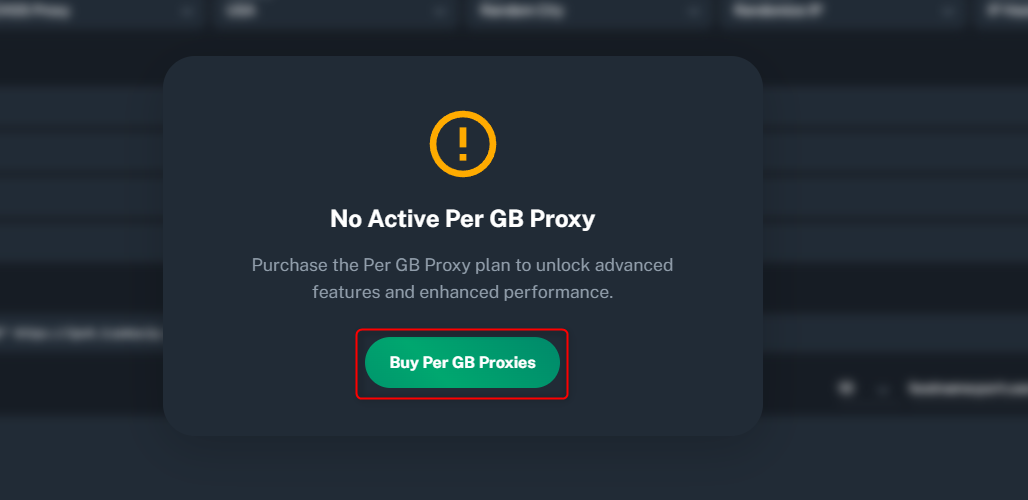Click the faint blurred icon beside the round icon
This screenshot has width=1028, height=500.
pos(883,390)
